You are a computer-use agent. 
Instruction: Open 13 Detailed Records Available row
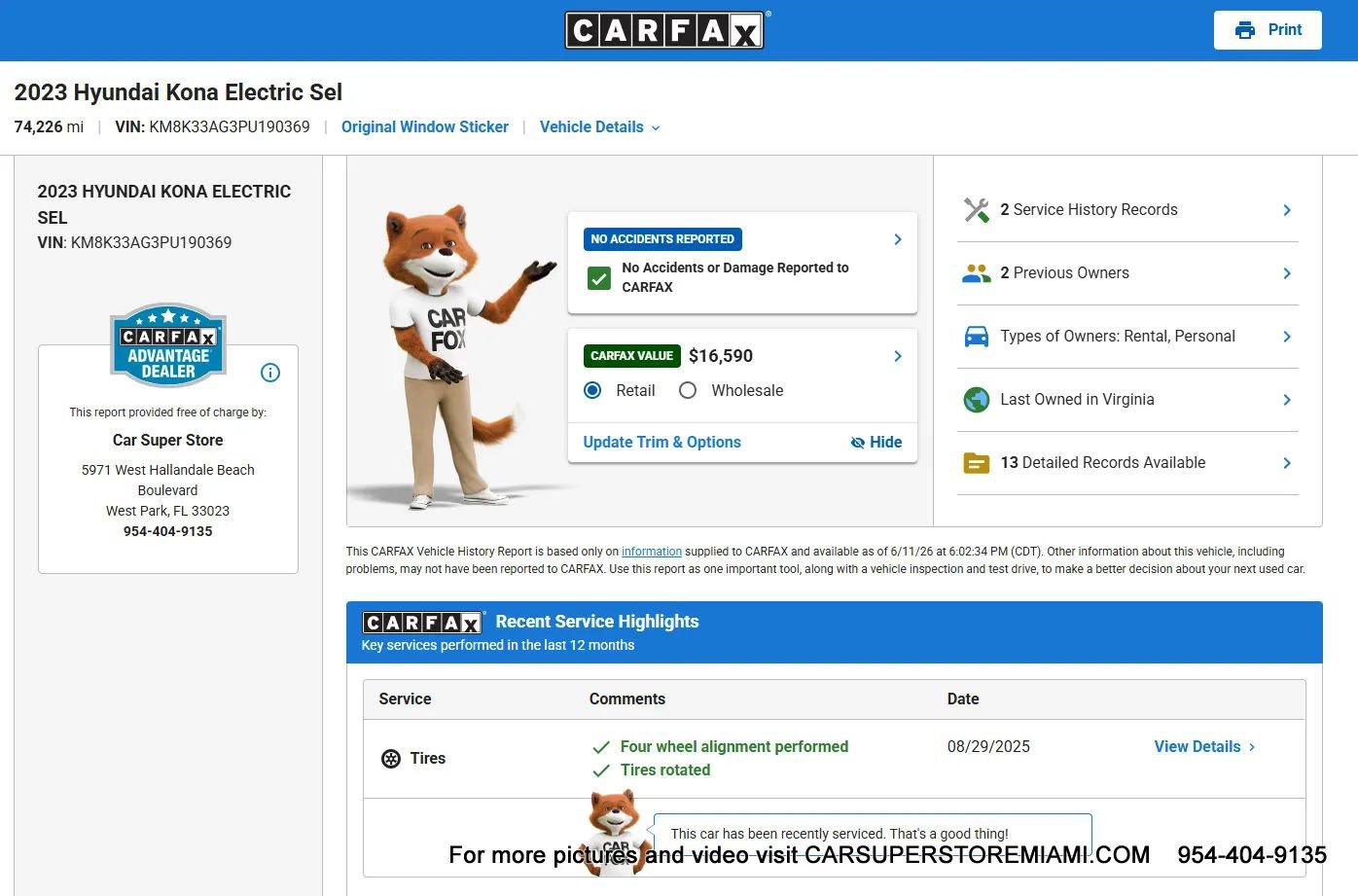[x=1127, y=463]
